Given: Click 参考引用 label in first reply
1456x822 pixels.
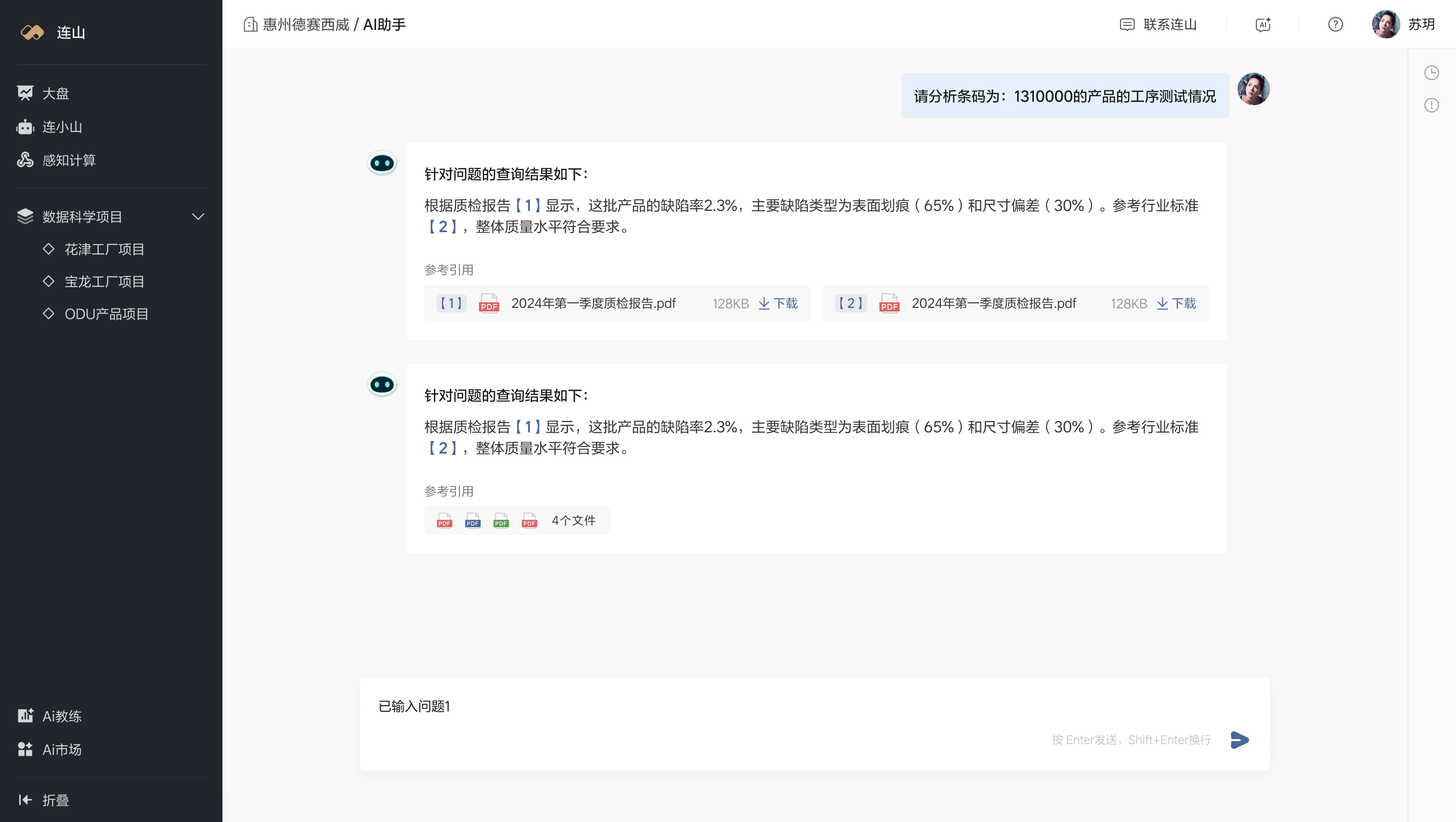Looking at the screenshot, I should point(449,269).
